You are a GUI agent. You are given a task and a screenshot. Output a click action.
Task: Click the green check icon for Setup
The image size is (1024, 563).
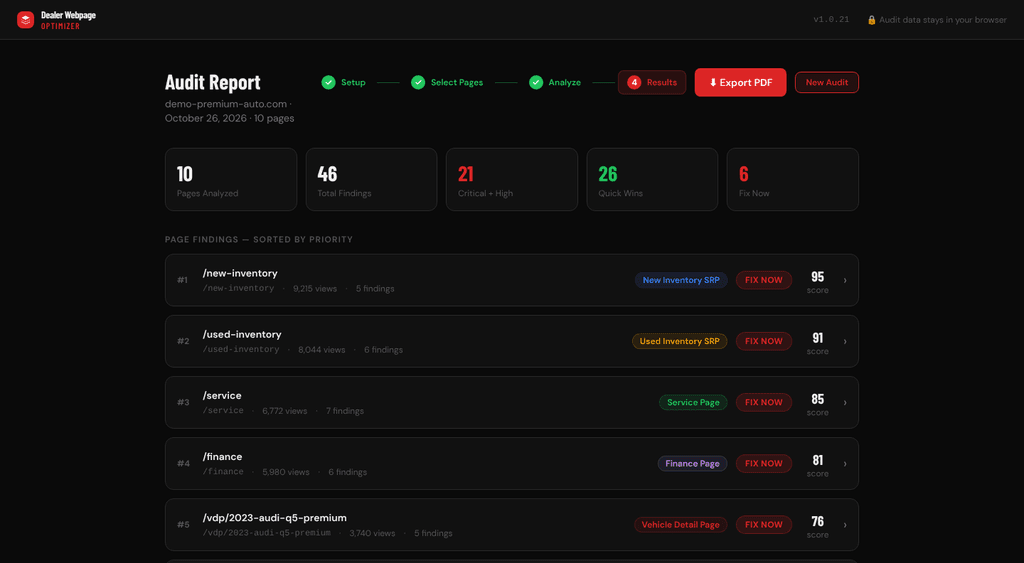[328, 82]
